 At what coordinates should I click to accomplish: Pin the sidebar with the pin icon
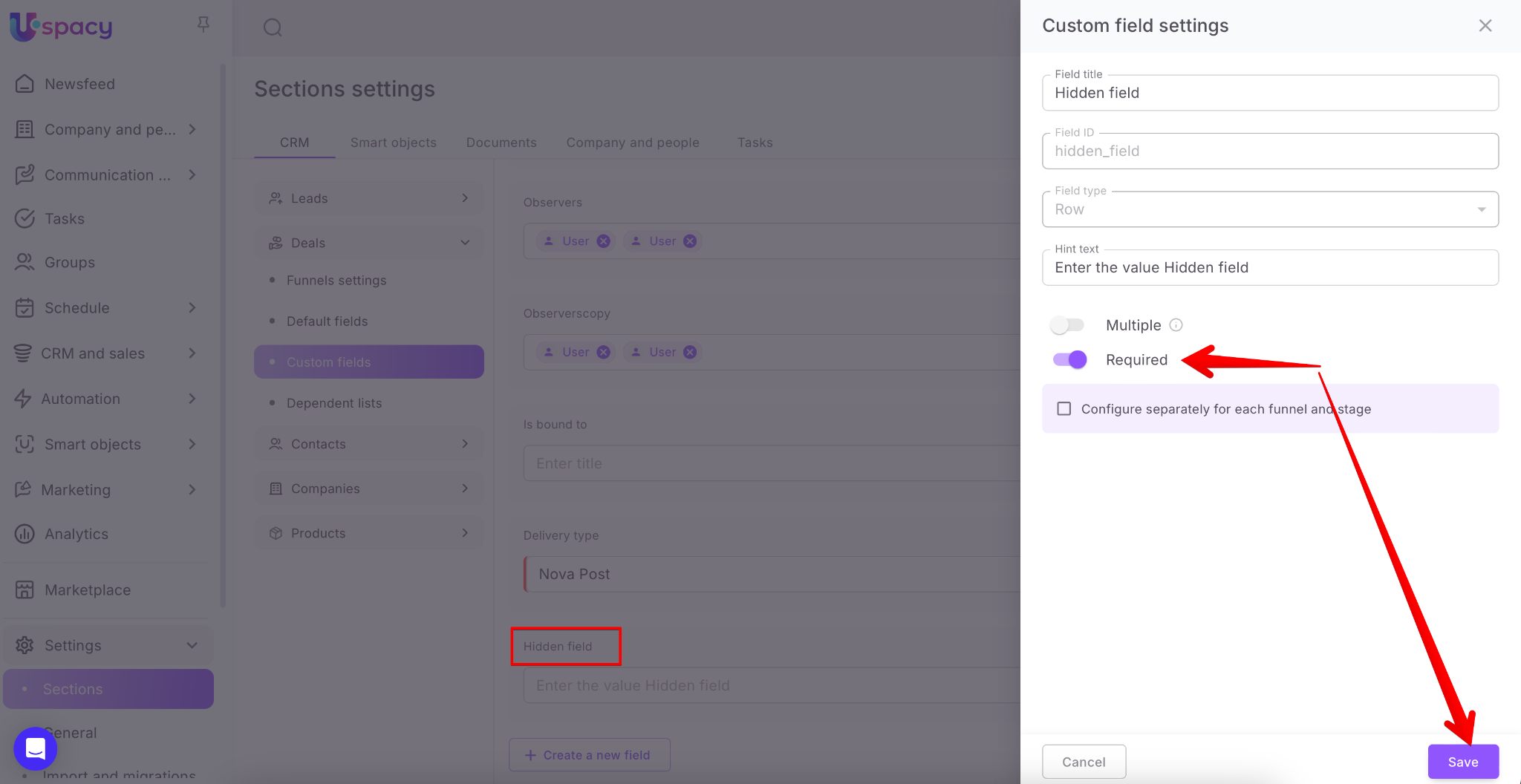pos(203,24)
